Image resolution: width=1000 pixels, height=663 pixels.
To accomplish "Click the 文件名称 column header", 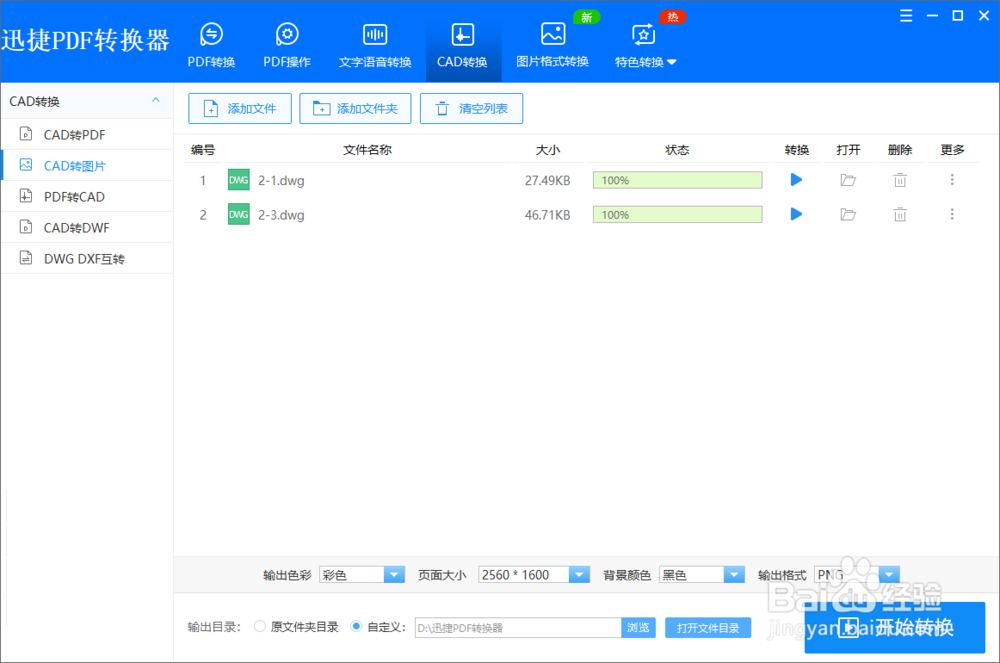I will click(x=367, y=150).
